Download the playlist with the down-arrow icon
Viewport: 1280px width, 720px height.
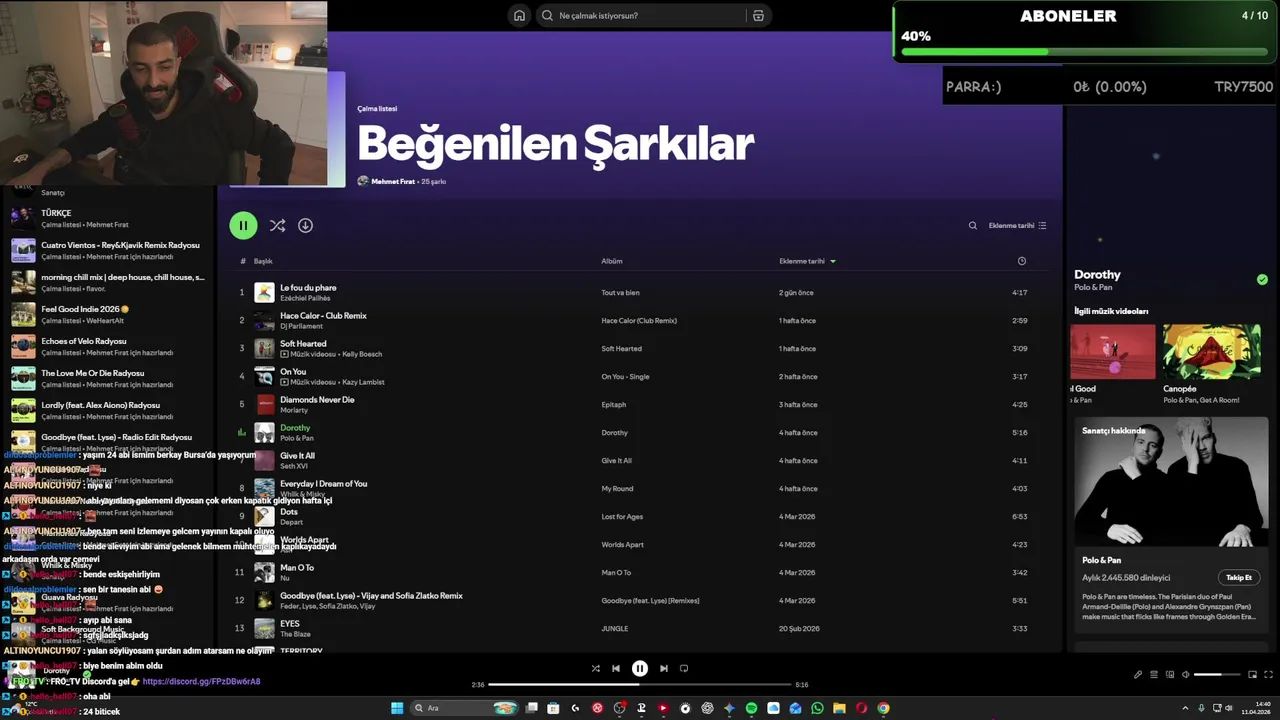[x=305, y=226]
